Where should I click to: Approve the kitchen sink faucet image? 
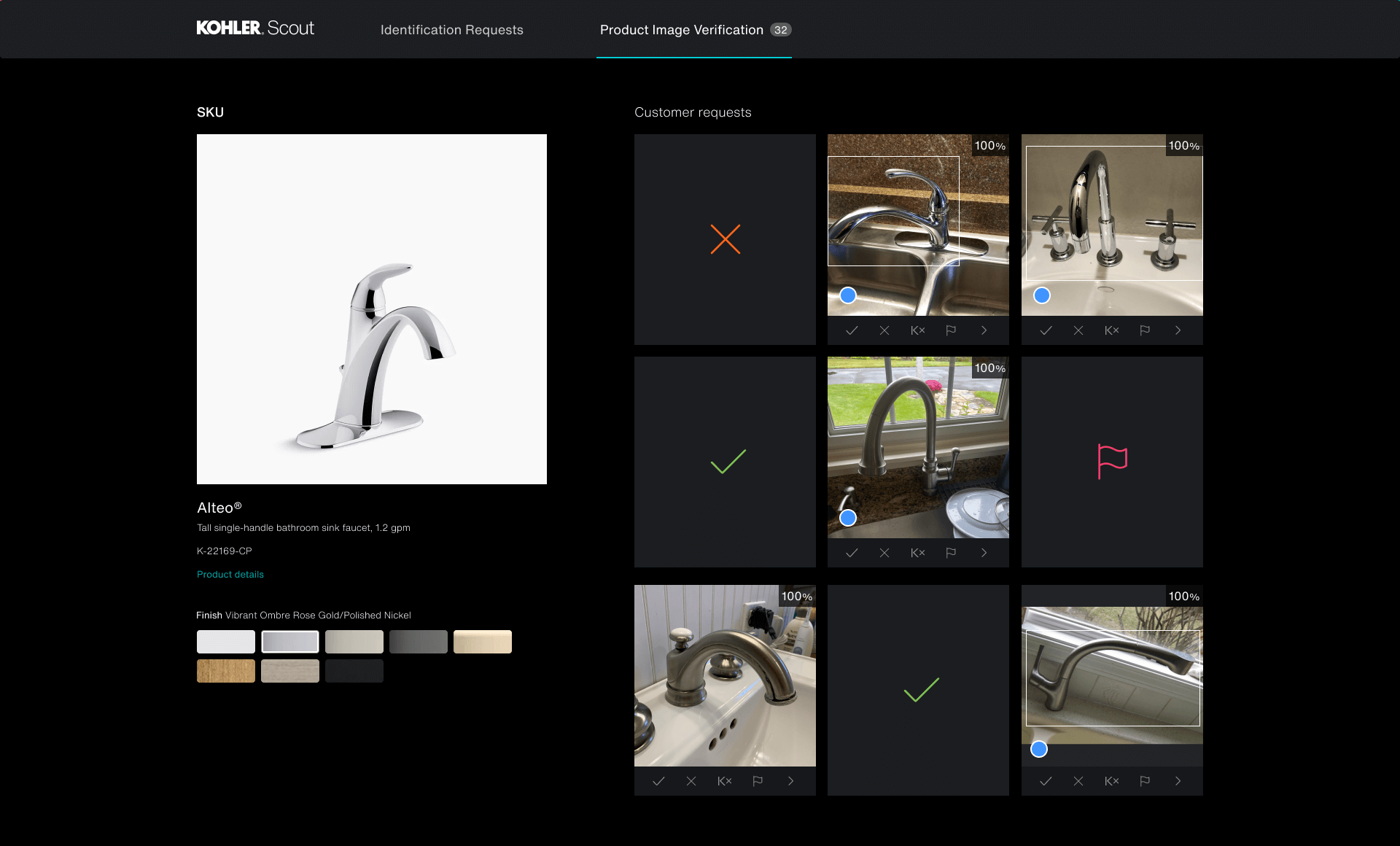point(852,330)
